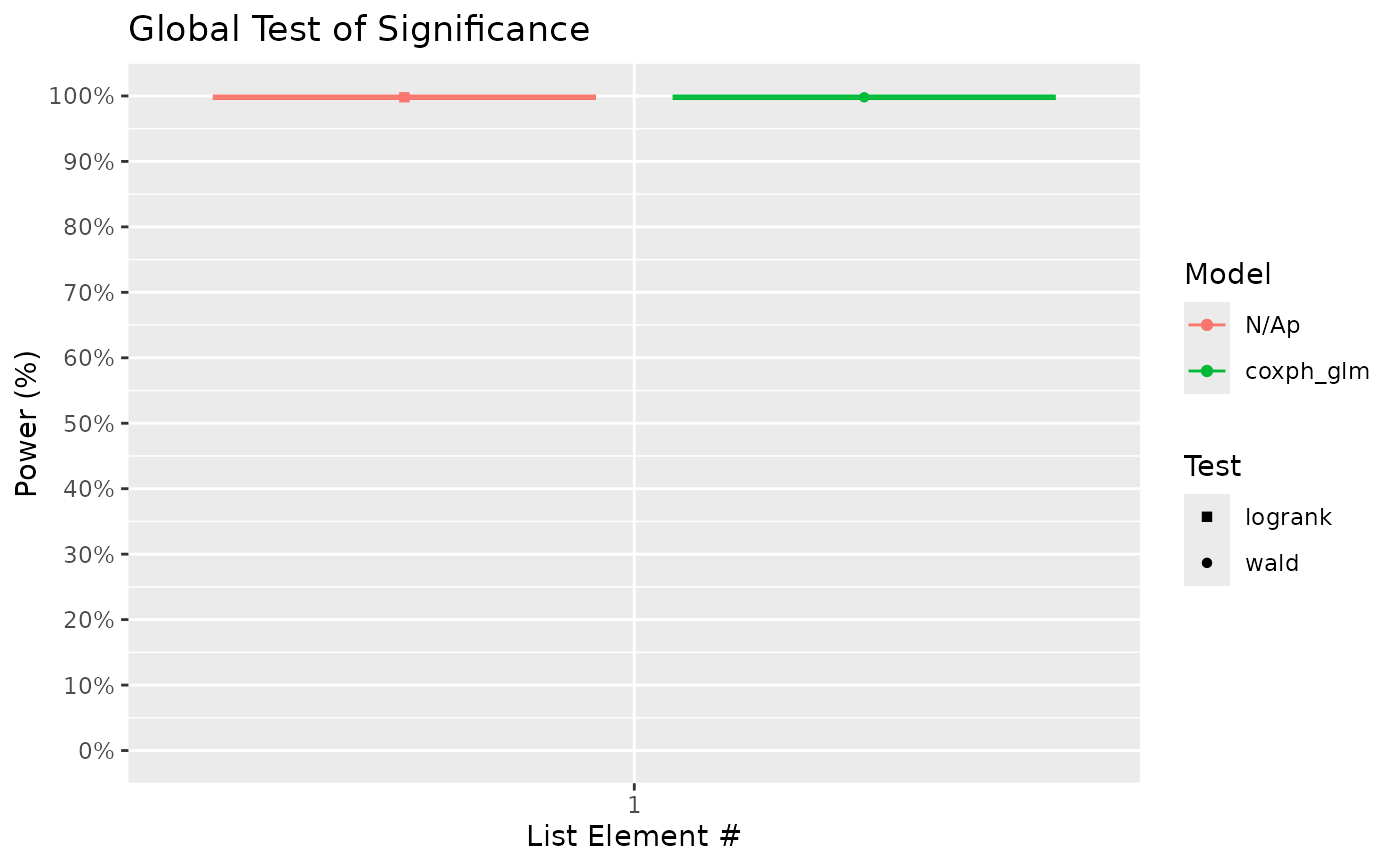
Task: Click the 'logrank' legend text
Action: click(x=1288, y=518)
